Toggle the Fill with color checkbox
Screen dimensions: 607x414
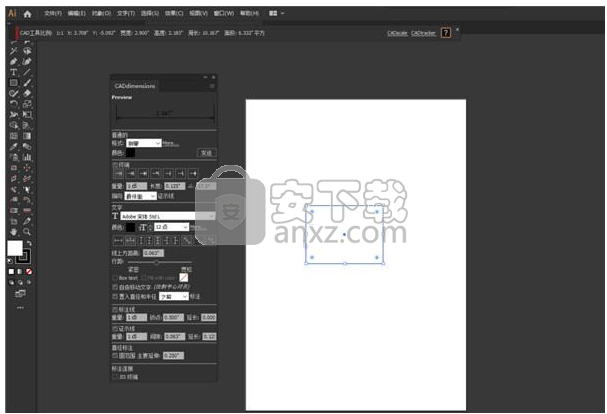(x=144, y=278)
